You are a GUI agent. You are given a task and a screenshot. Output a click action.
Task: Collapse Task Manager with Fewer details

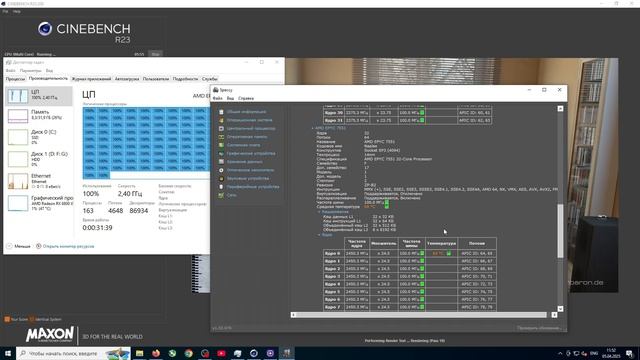[18, 246]
